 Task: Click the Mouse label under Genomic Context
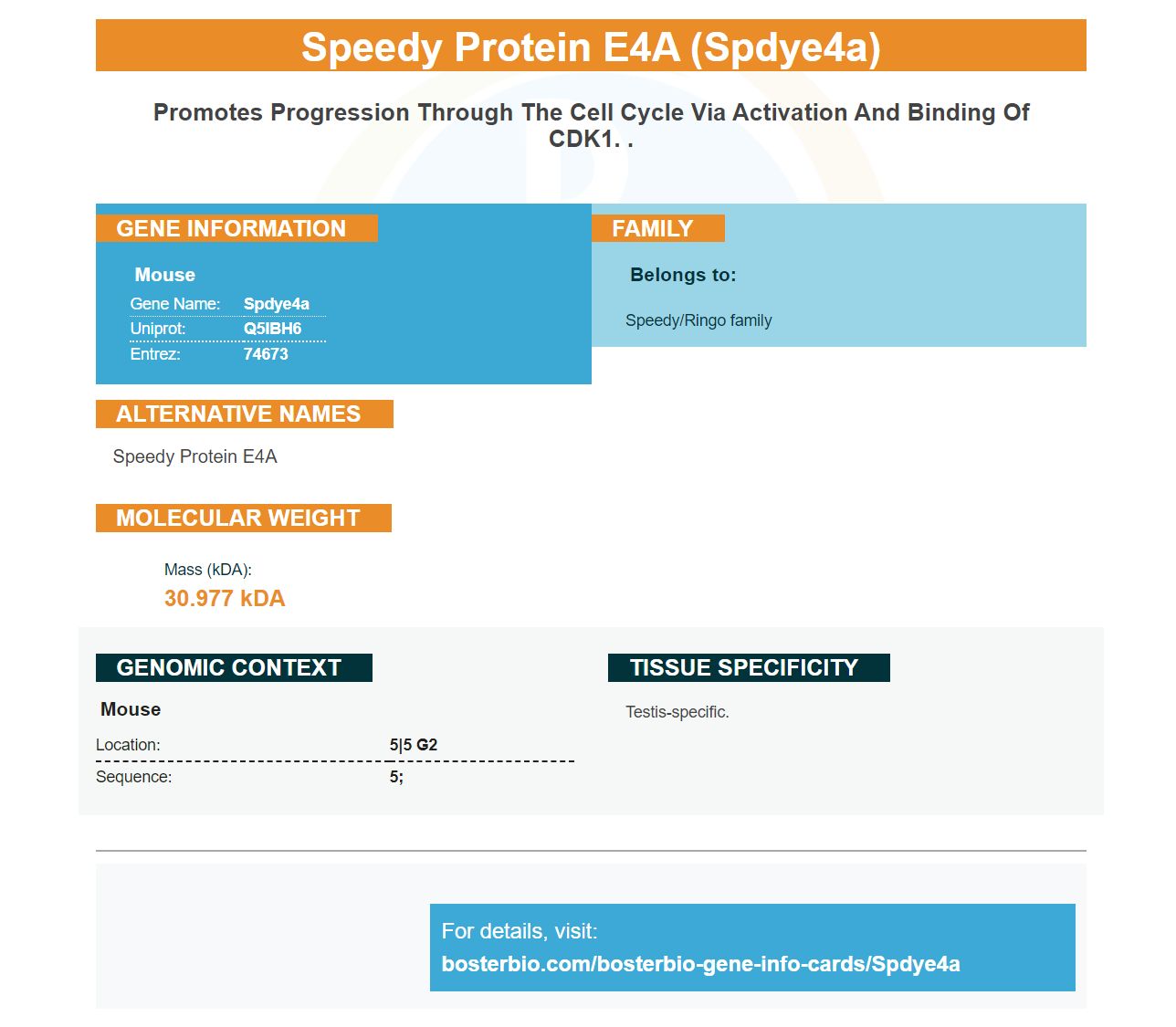point(131,709)
